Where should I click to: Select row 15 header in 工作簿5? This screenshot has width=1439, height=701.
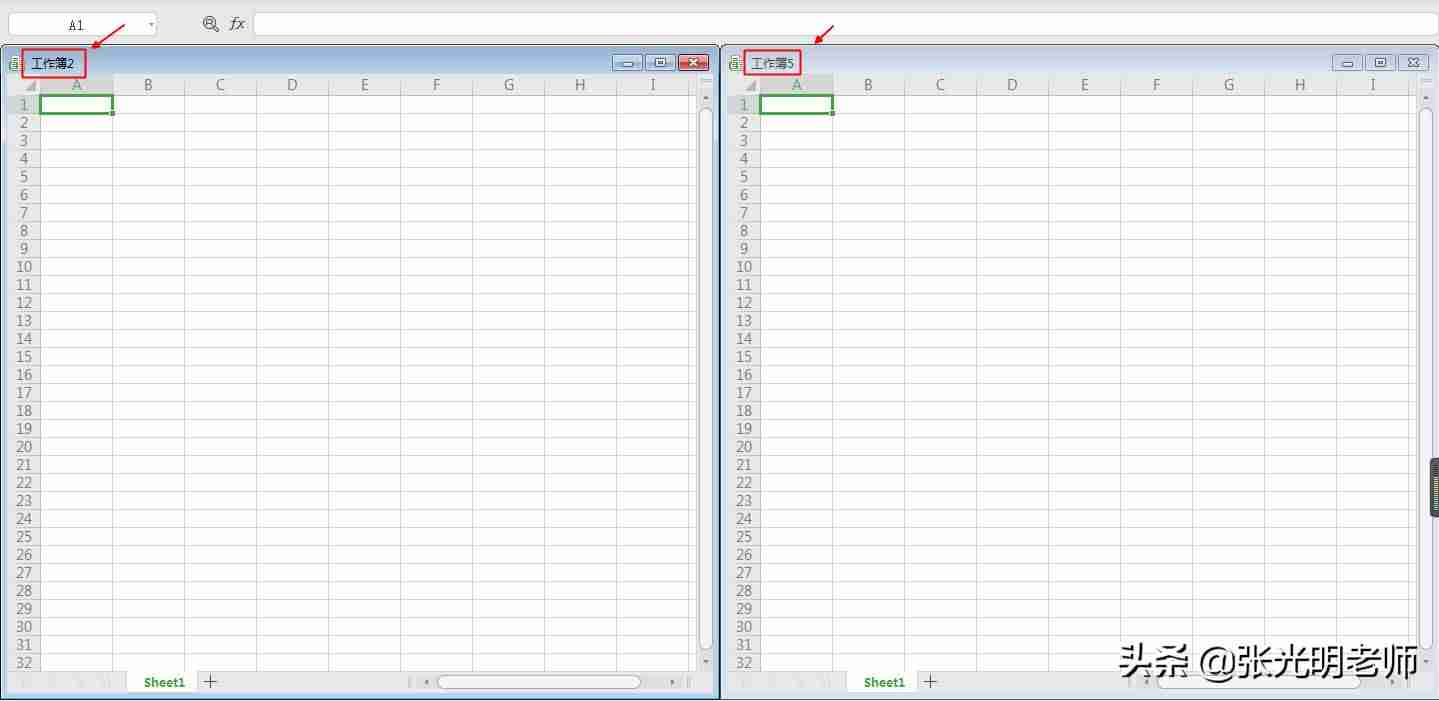click(744, 357)
